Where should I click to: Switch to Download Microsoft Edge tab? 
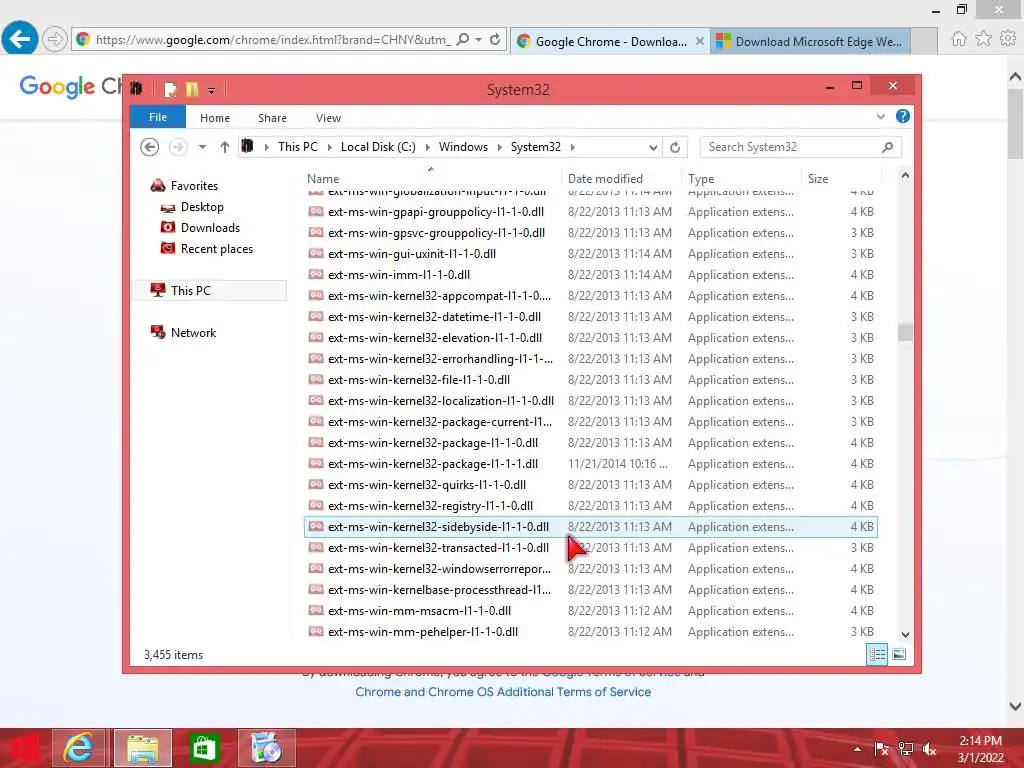(810, 41)
